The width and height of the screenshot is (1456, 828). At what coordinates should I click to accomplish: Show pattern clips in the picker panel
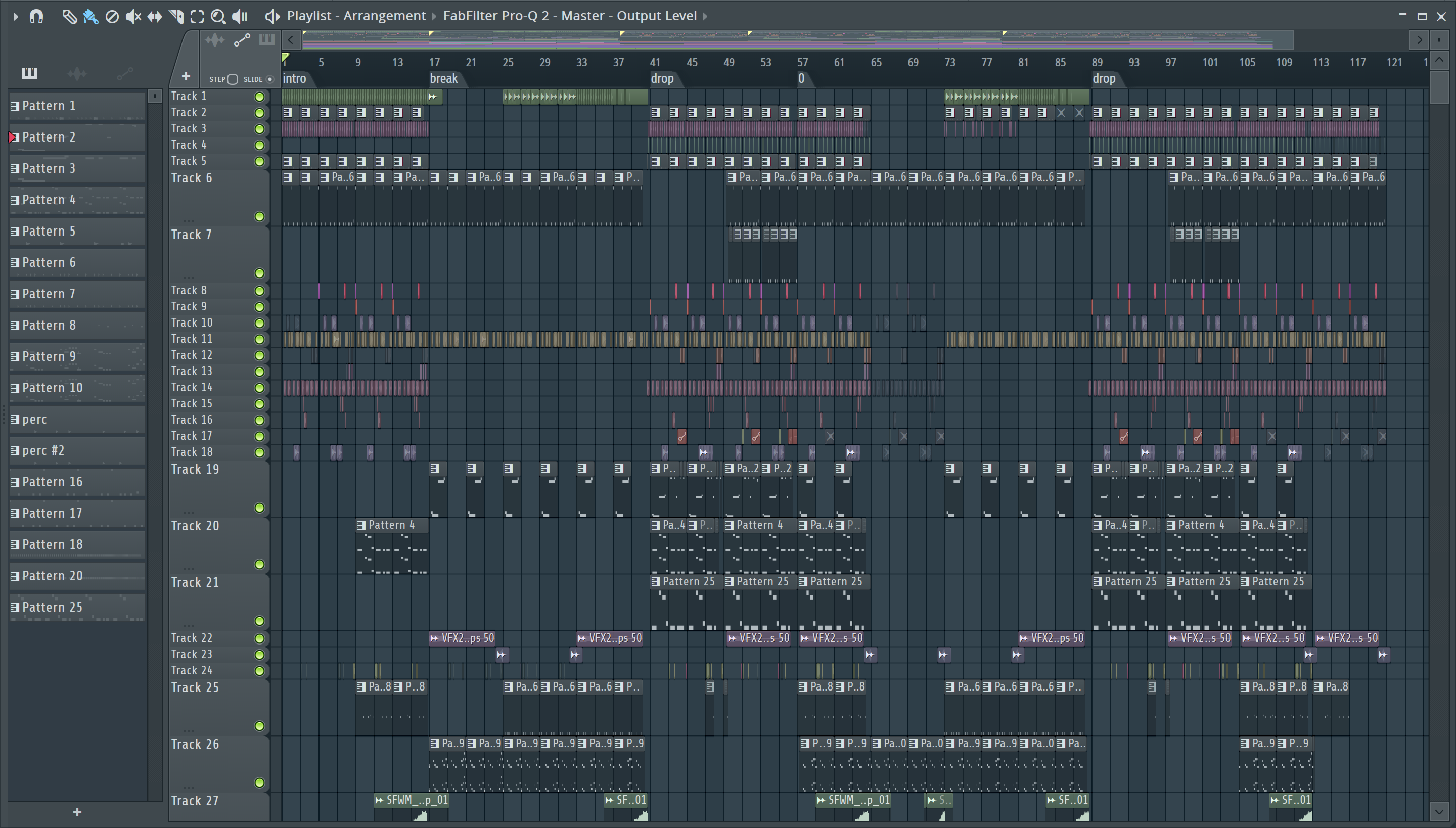click(x=29, y=73)
